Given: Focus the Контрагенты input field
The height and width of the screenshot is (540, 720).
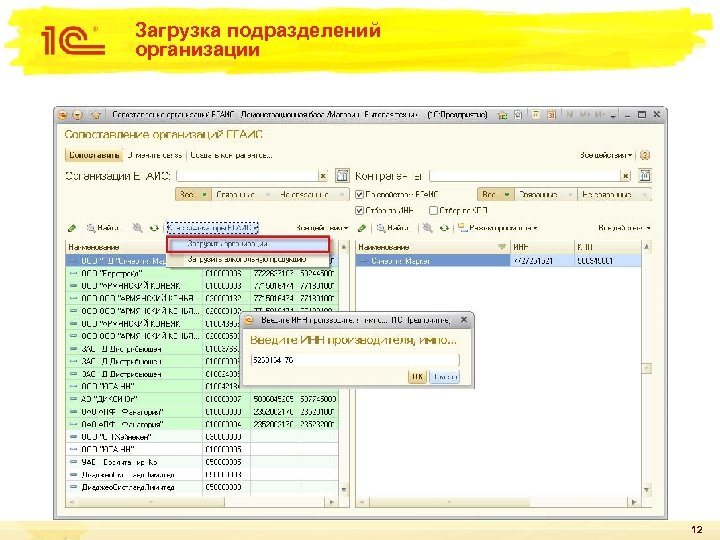Looking at the screenshot, I should 525,176.
